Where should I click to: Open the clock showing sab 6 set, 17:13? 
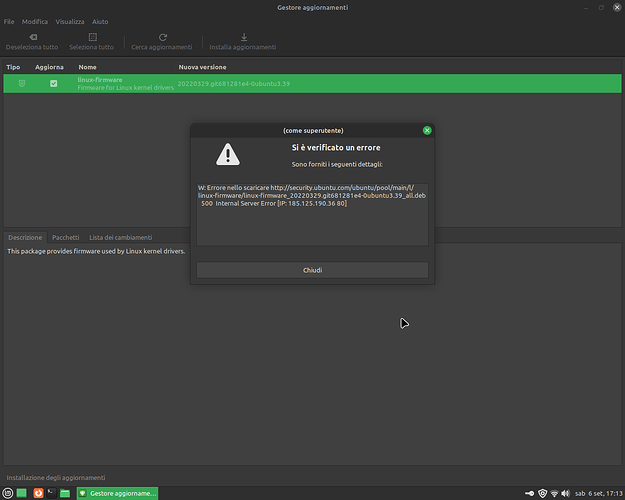tap(599, 494)
